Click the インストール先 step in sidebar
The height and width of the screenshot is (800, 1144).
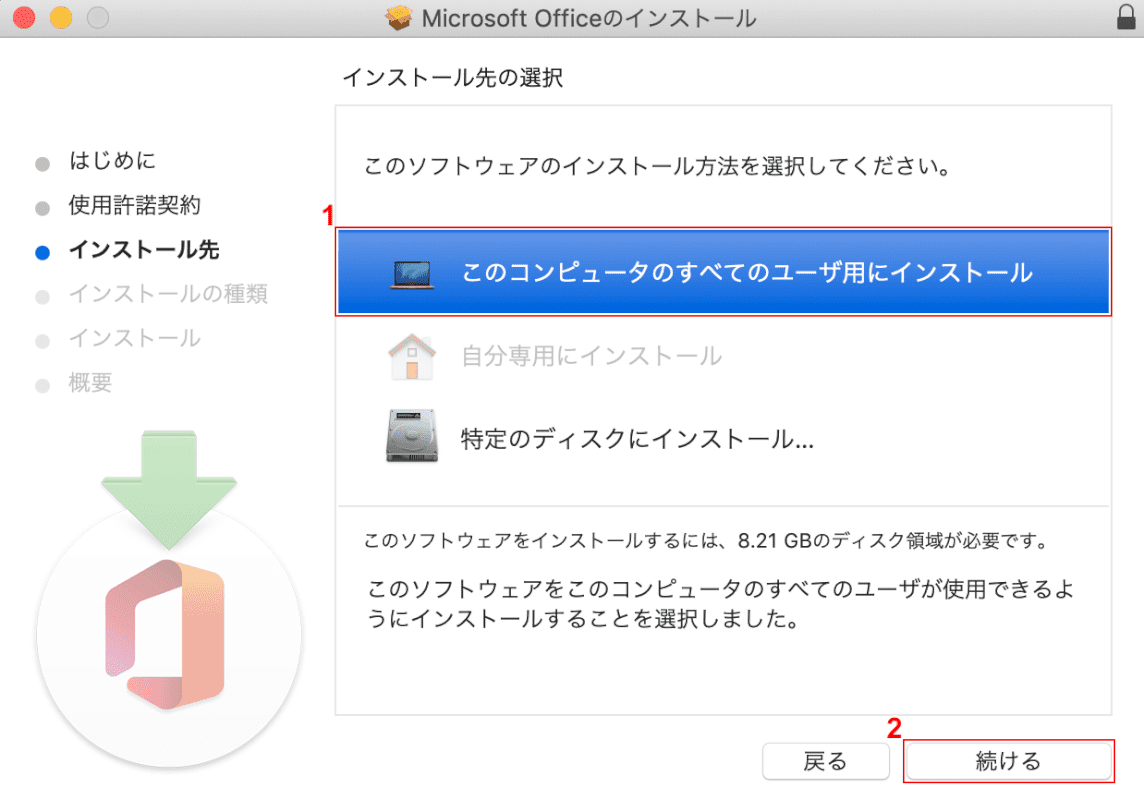tap(144, 249)
